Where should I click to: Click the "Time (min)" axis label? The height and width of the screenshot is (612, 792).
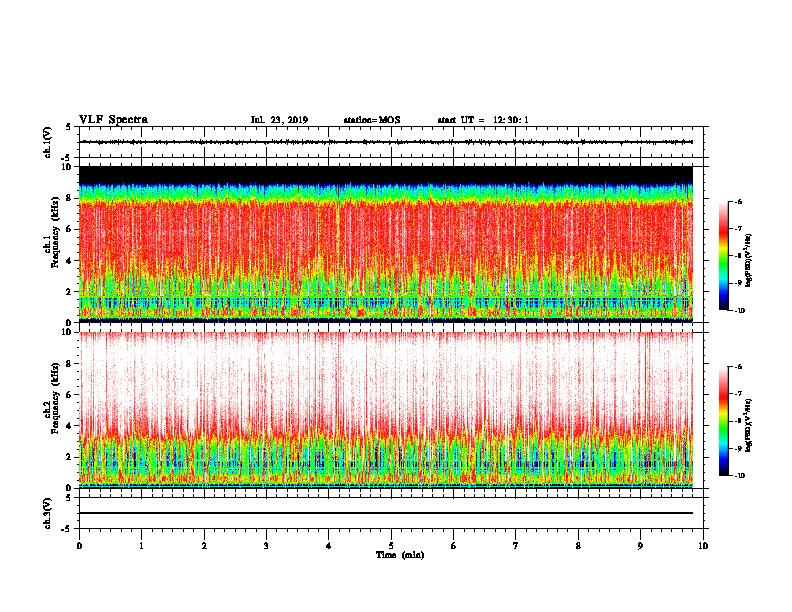click(x=400, y=555)
